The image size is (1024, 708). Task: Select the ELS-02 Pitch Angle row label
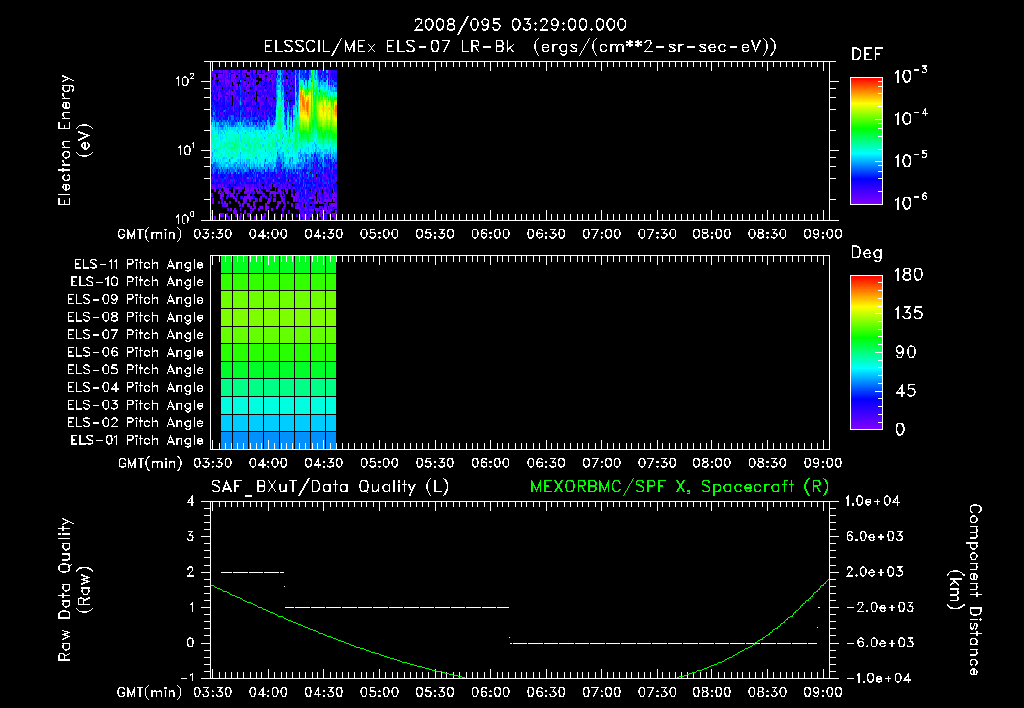point(135,423)
